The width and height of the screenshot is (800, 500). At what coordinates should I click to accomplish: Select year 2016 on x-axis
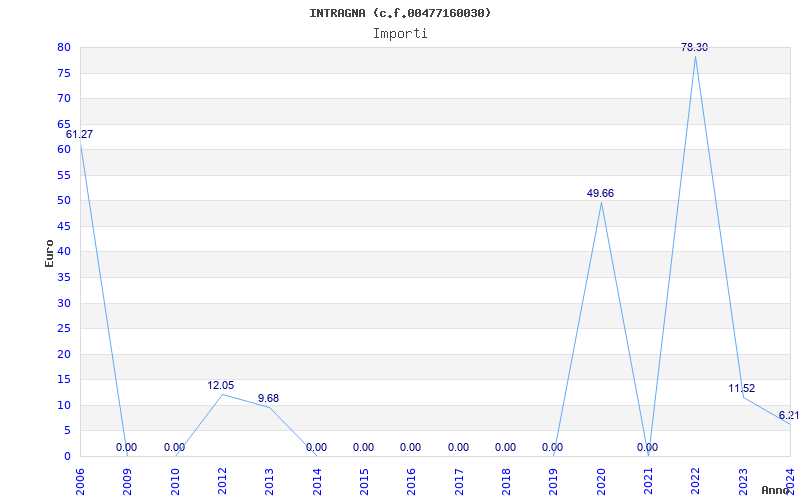coord(412,482)
